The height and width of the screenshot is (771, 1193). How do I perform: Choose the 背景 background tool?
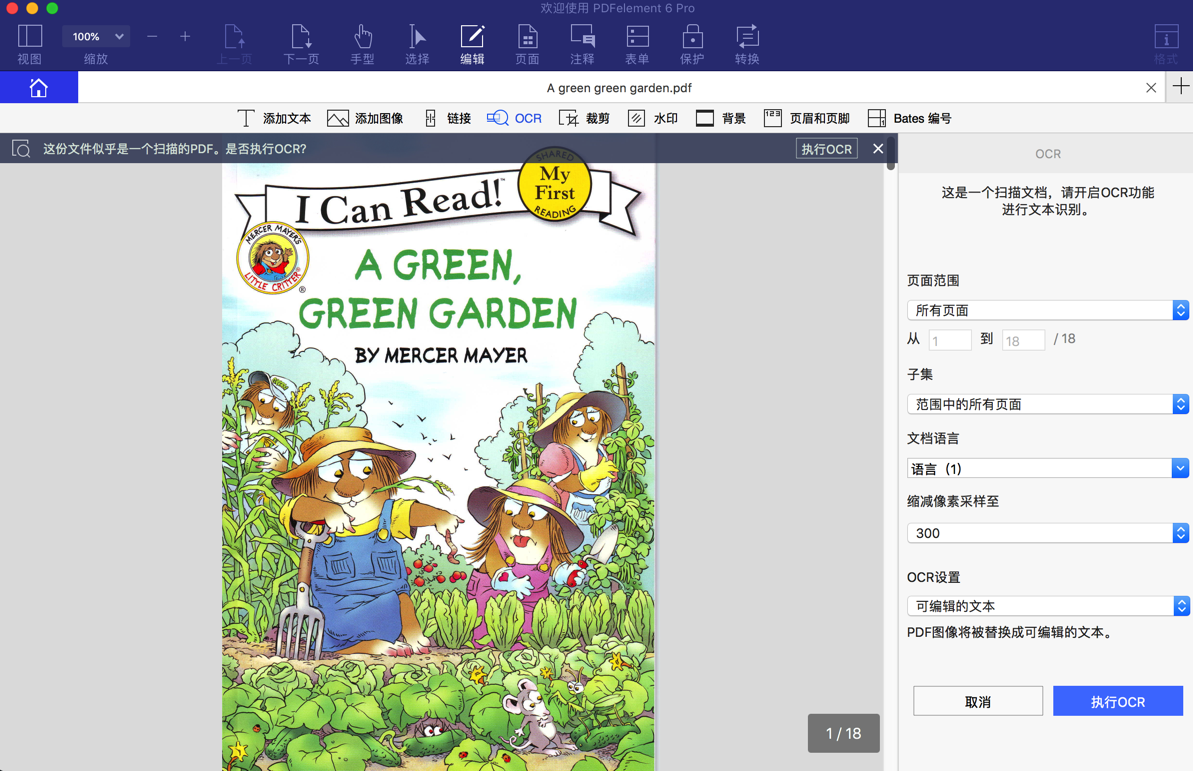pos(721,118)
